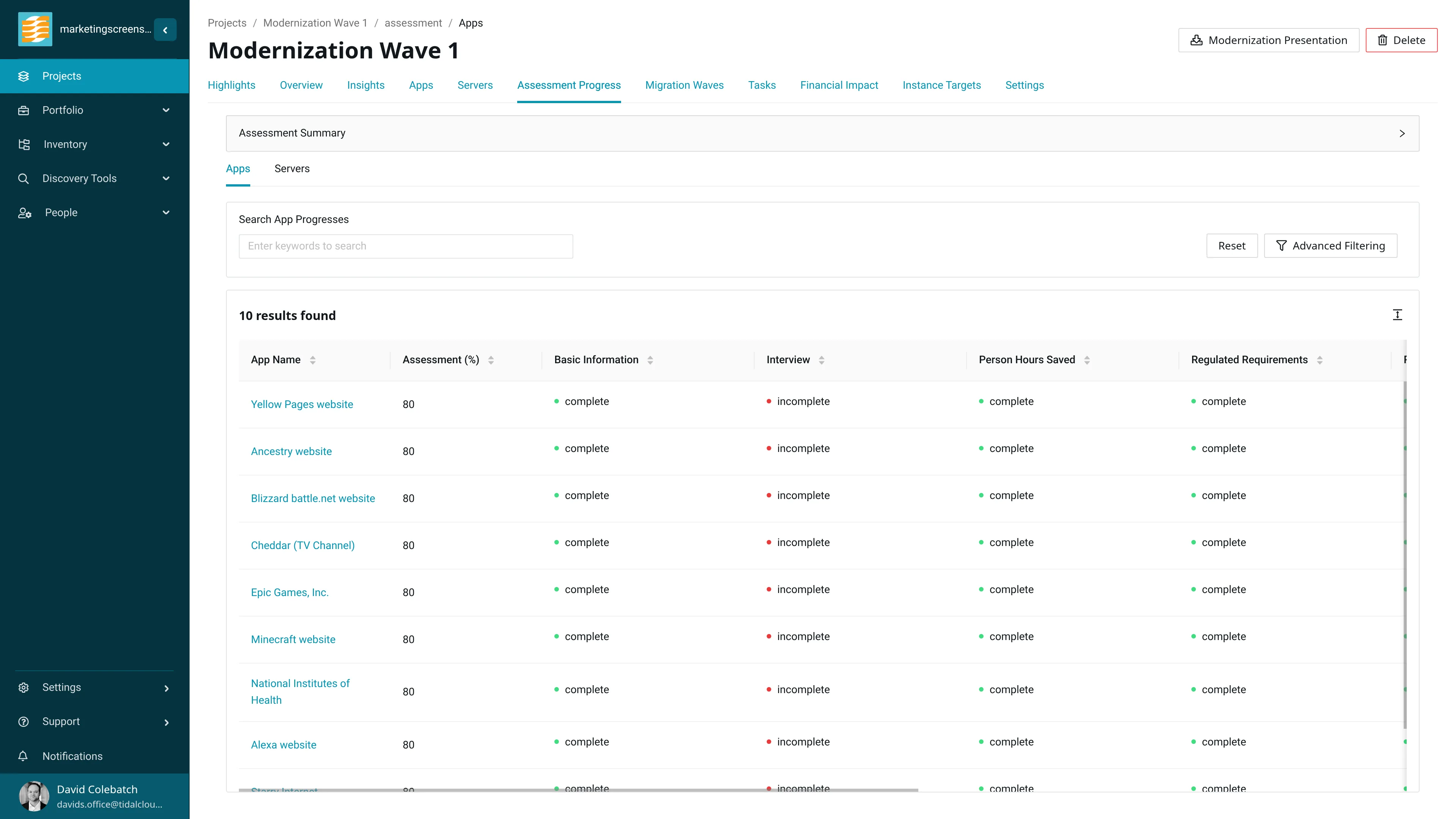Click the People icon in sidebar
Screen dimensions: 1456x819
click(24, 213)
